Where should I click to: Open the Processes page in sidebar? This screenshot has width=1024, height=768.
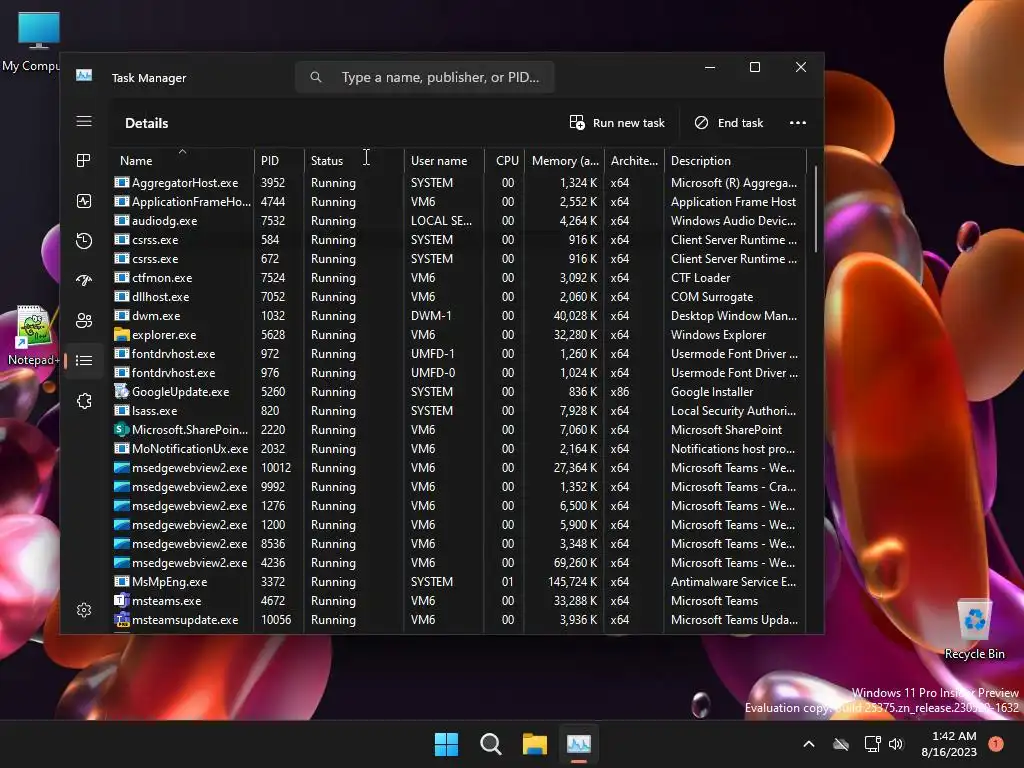(x=84, y=161)
